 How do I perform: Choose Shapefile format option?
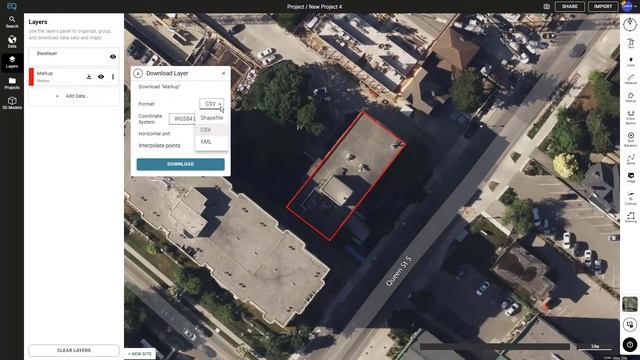211,118
